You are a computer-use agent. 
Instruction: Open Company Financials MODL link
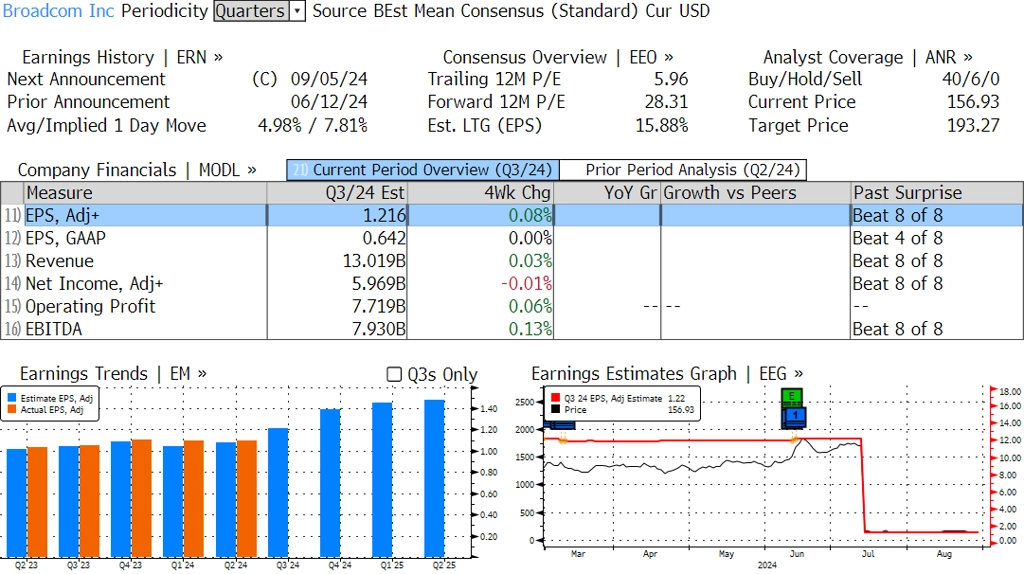[136, 170]
